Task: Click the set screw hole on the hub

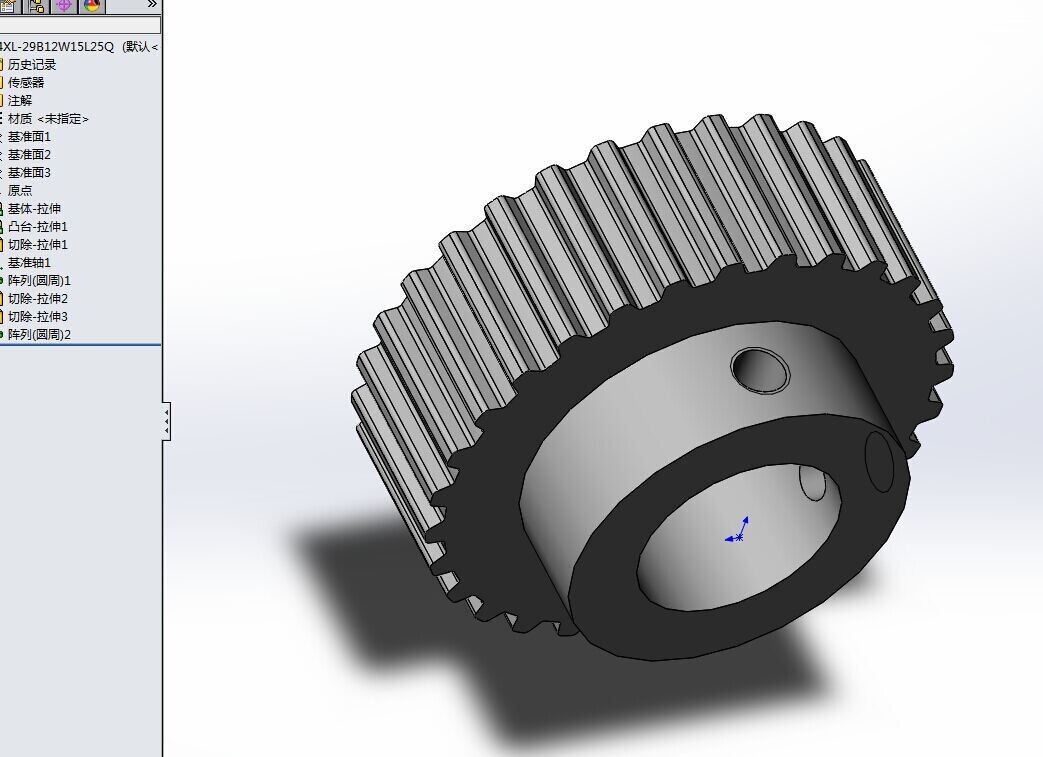Action: tap(760, 369)
